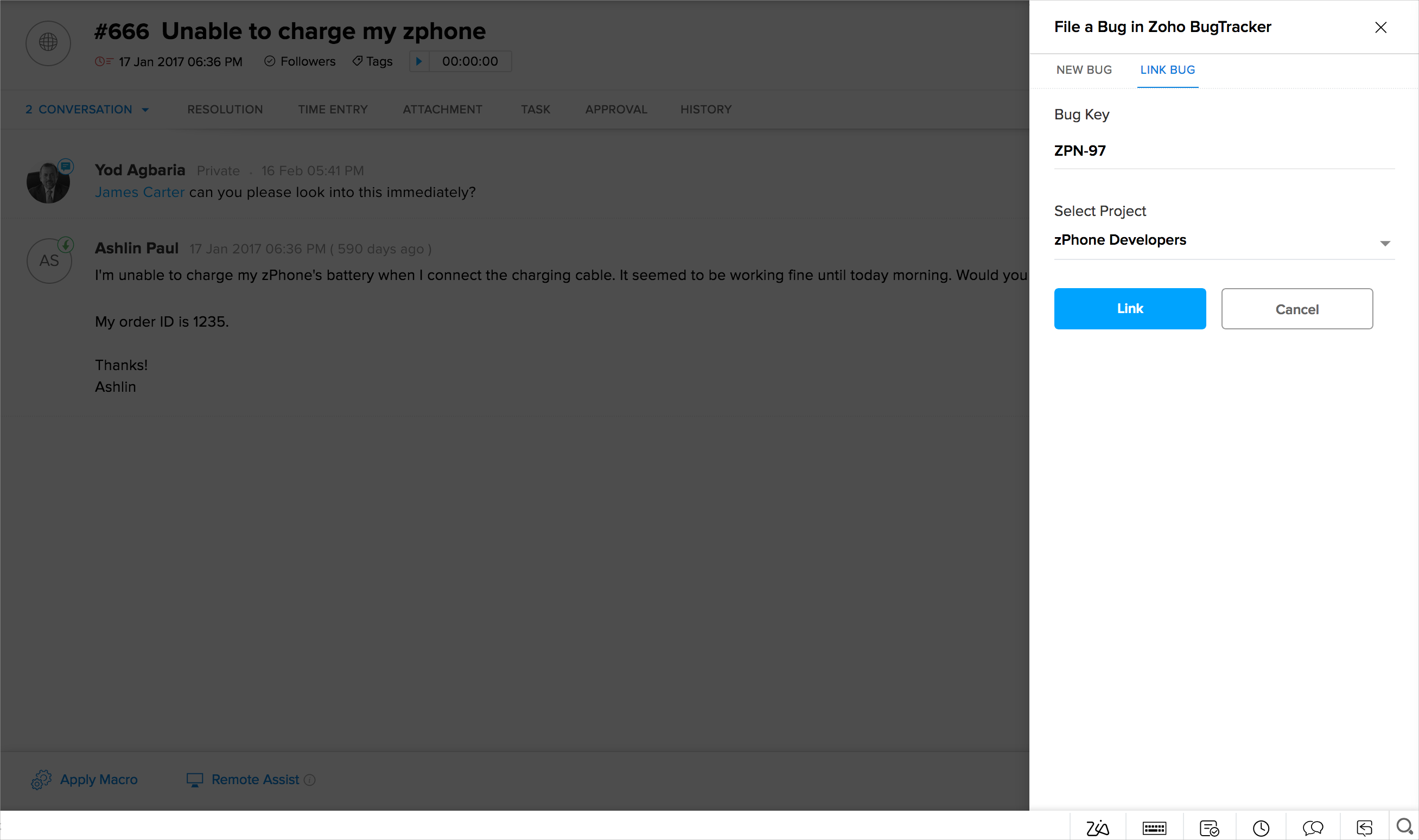
Task: Click the clock icon in bottom bar
Action: pyautogui.click(x=1261, y=828)
